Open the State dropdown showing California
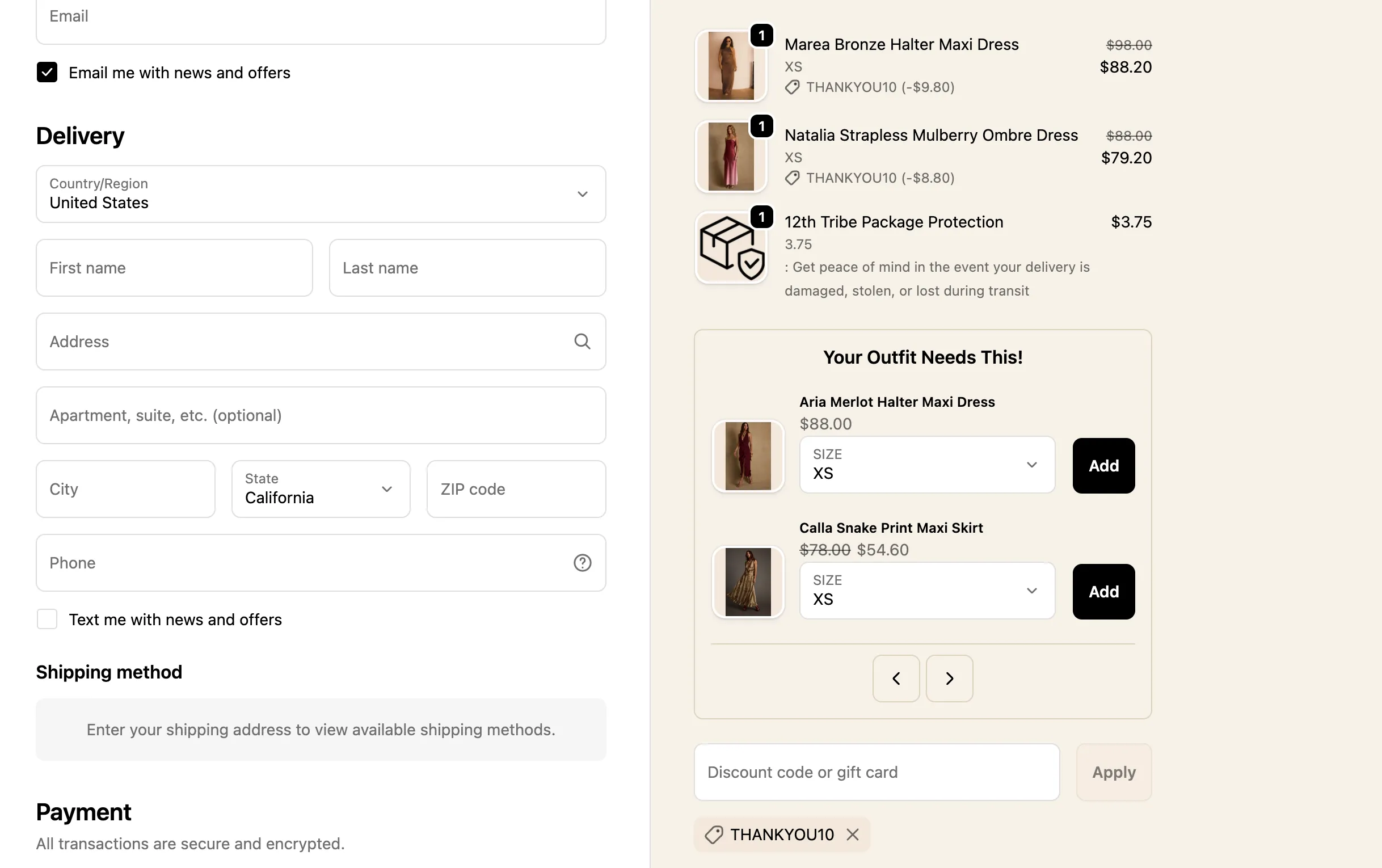Viewport: 1382px width, 868px height. pos(321,489)
